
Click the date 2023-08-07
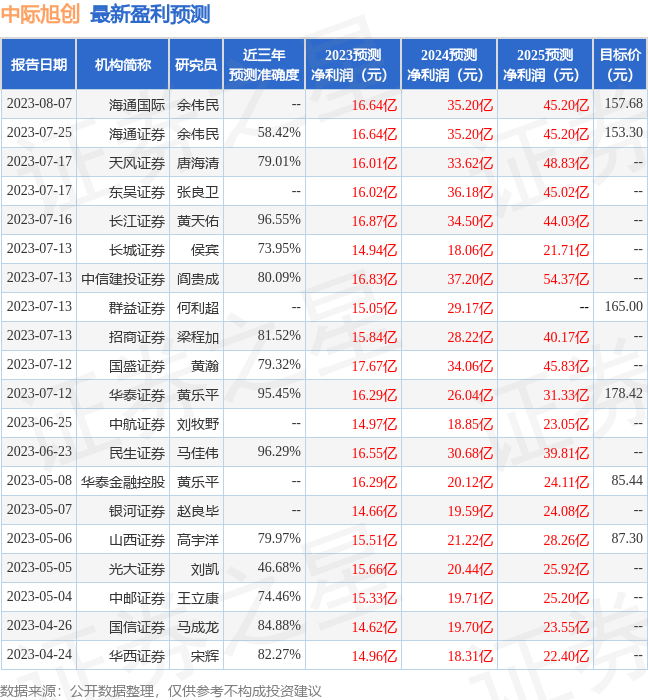[39, 104]
